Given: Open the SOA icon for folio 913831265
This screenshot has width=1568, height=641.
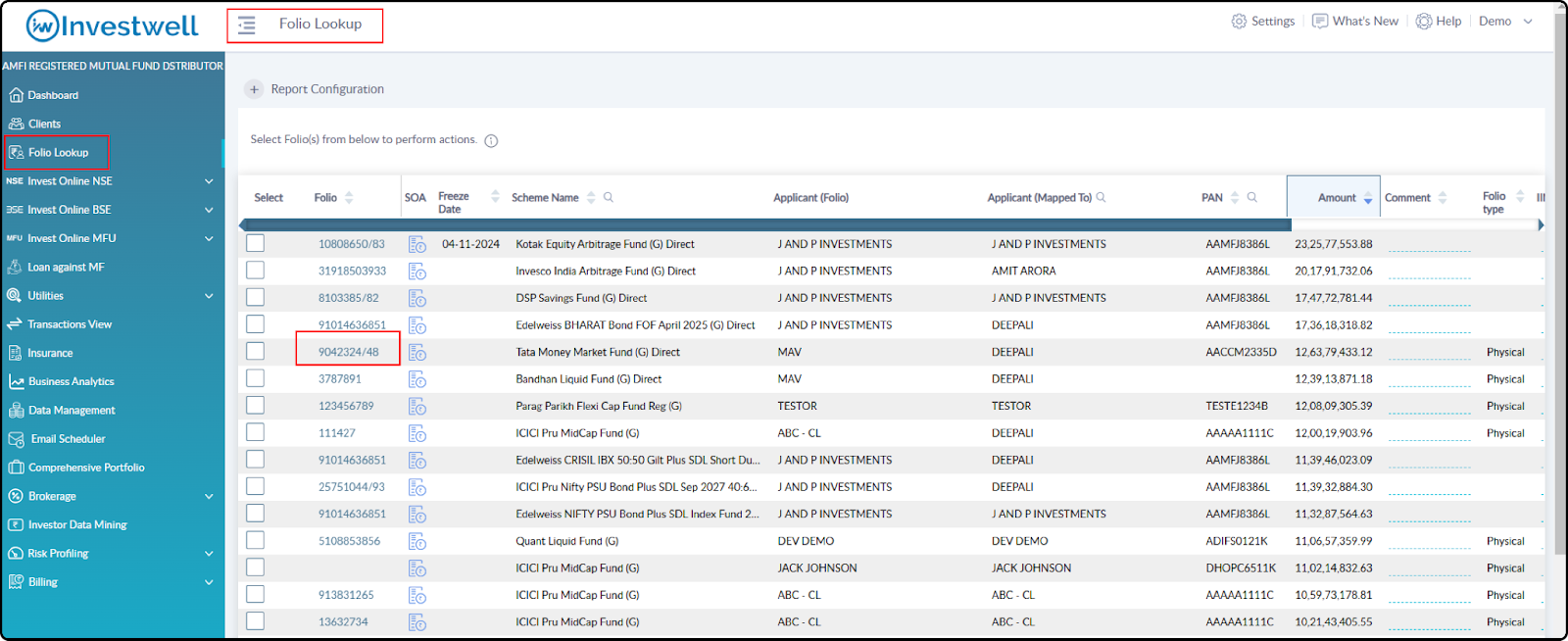Looking at the screenshot, I should pyautogui.click(x=417, y=596).
